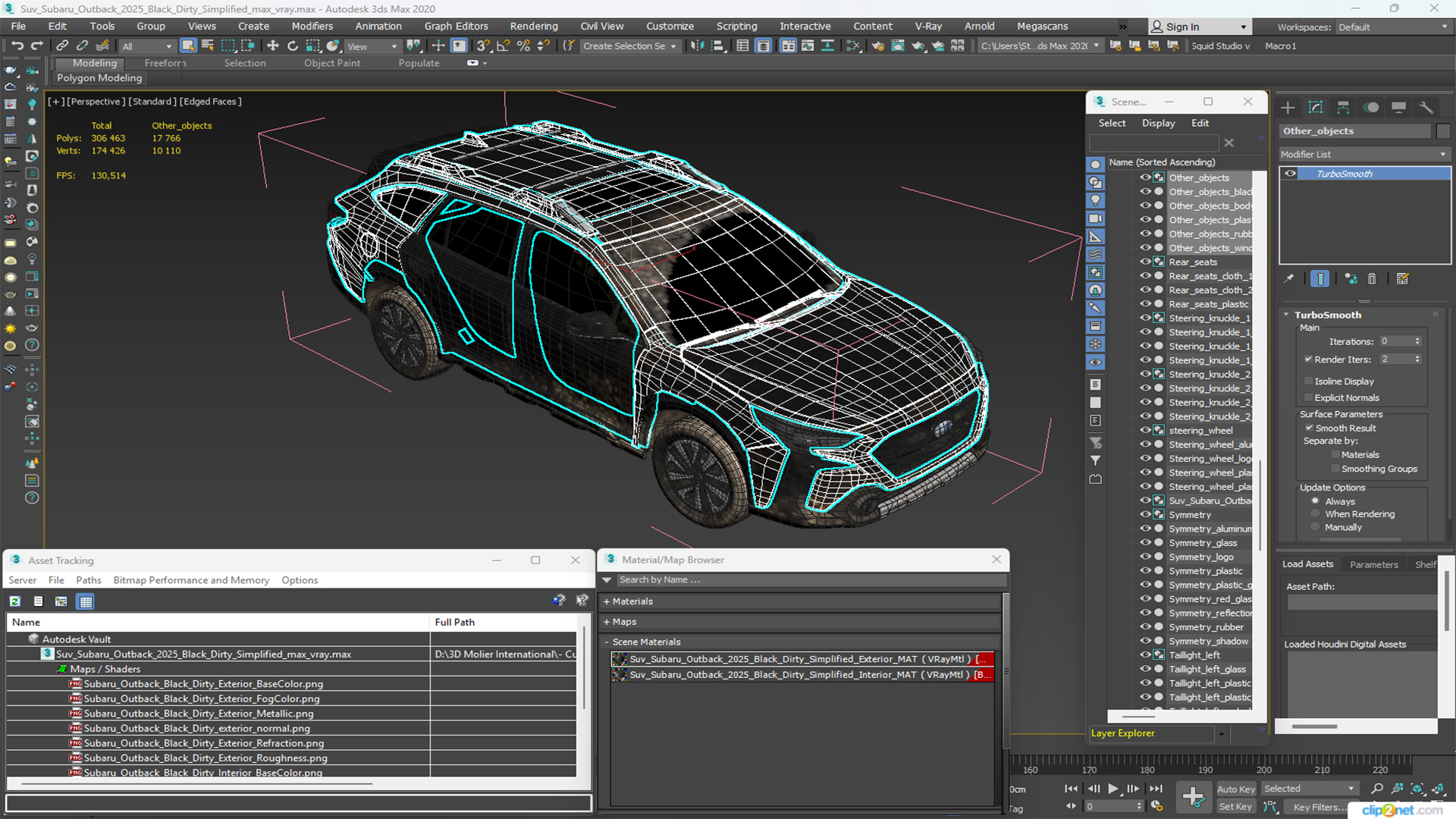Open Schematic View icon in toolbar
This screenshot has height=819, width=1456.
pyautogui.click(x=853, y=45)
